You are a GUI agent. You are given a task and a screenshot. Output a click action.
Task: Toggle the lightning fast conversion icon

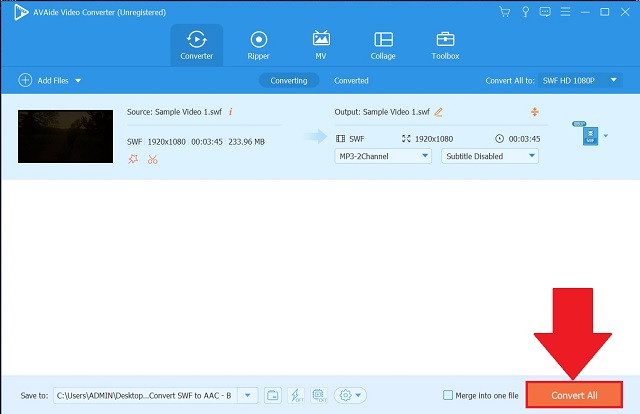[296, 395]
